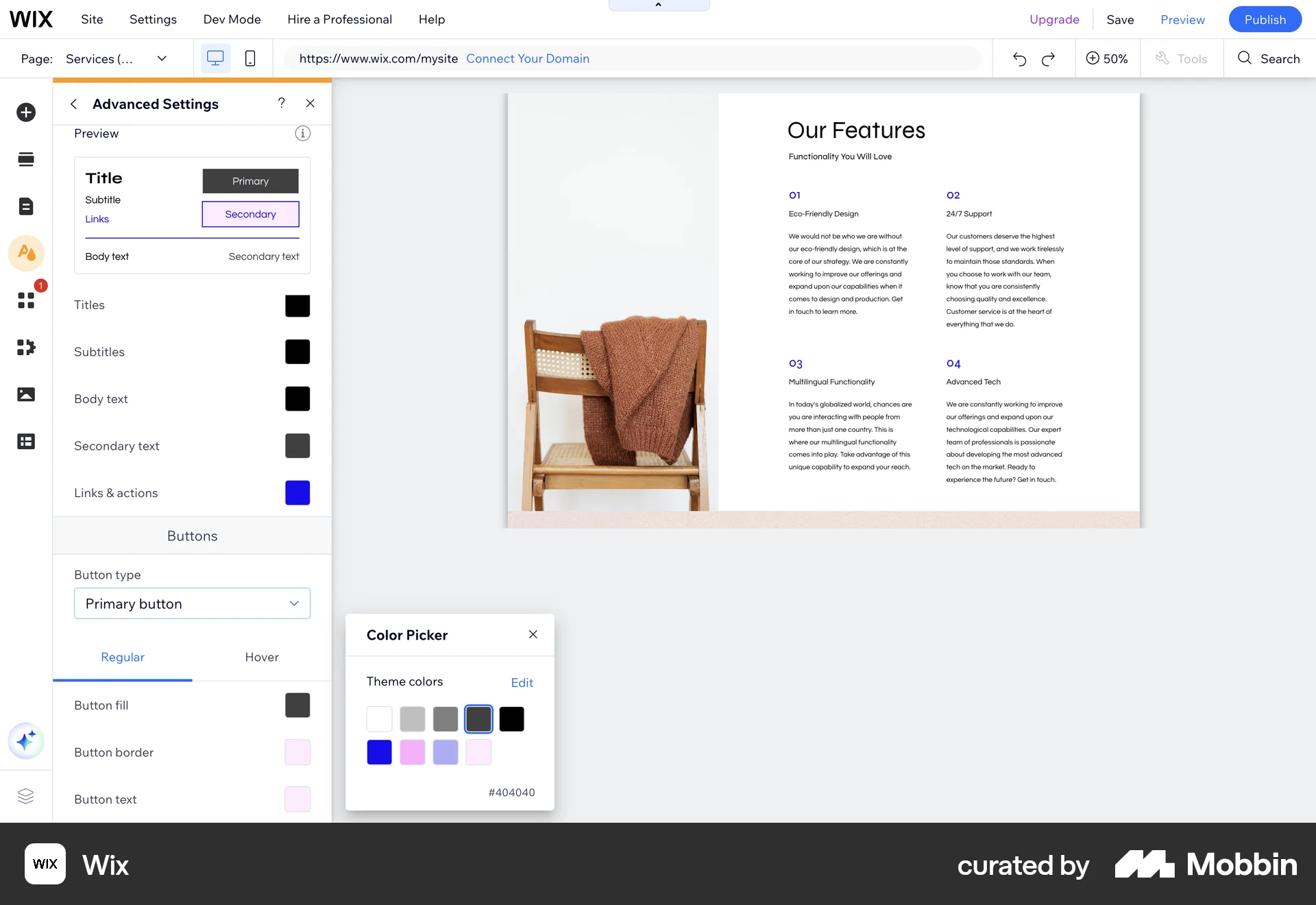This screenshot has height=905, width=1316.
Task: Open the Layers panel
Action: point(26,796)
